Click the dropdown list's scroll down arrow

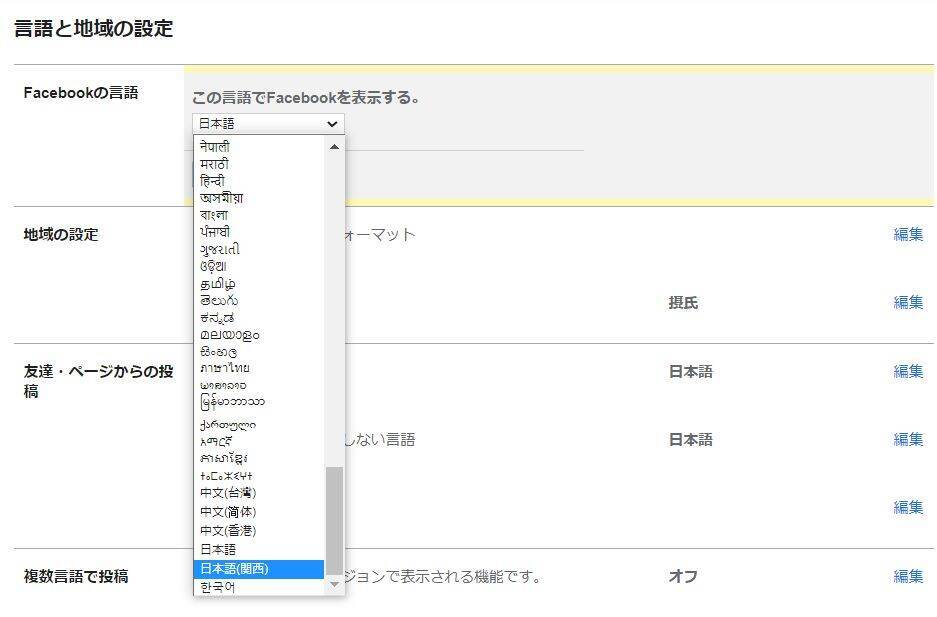pyautogui.click(x=334, y=585)
